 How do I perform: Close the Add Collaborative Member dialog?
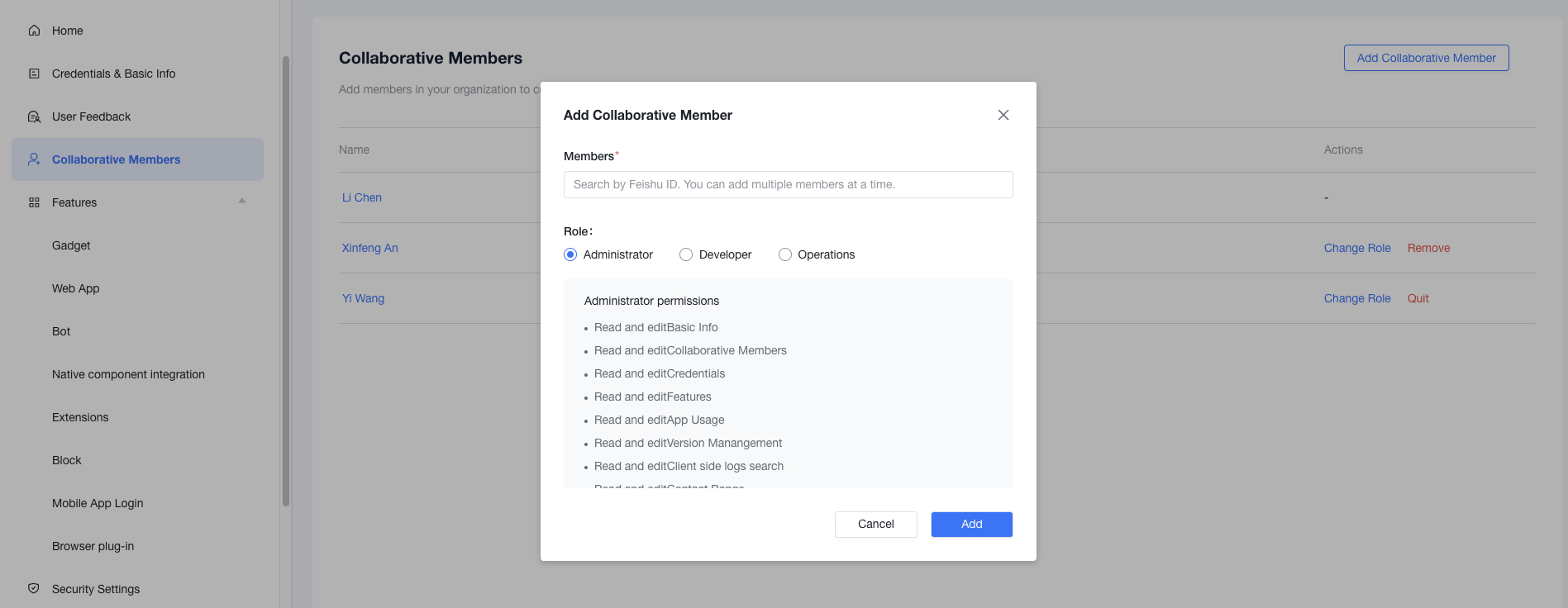(1003, 115)
